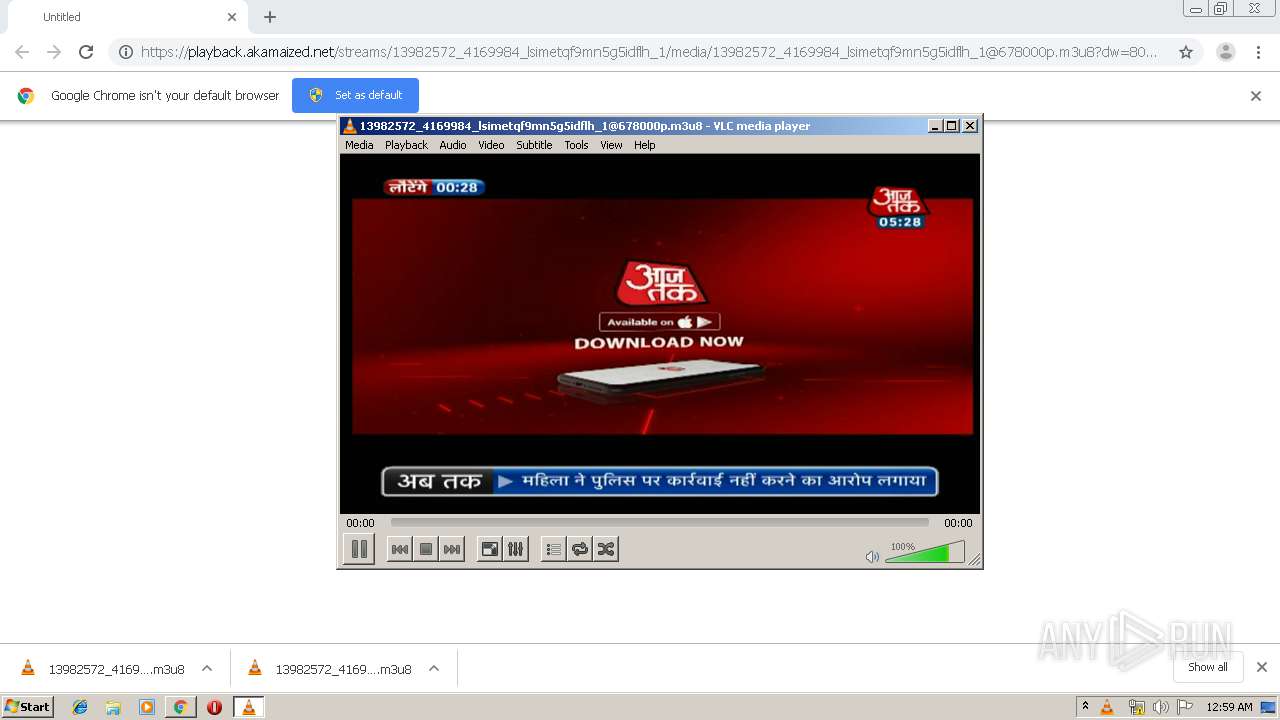This screenshot has width=1280, height=720.
Task: Open Windows Media Player taskbar icon
Action: click(147, 707)
